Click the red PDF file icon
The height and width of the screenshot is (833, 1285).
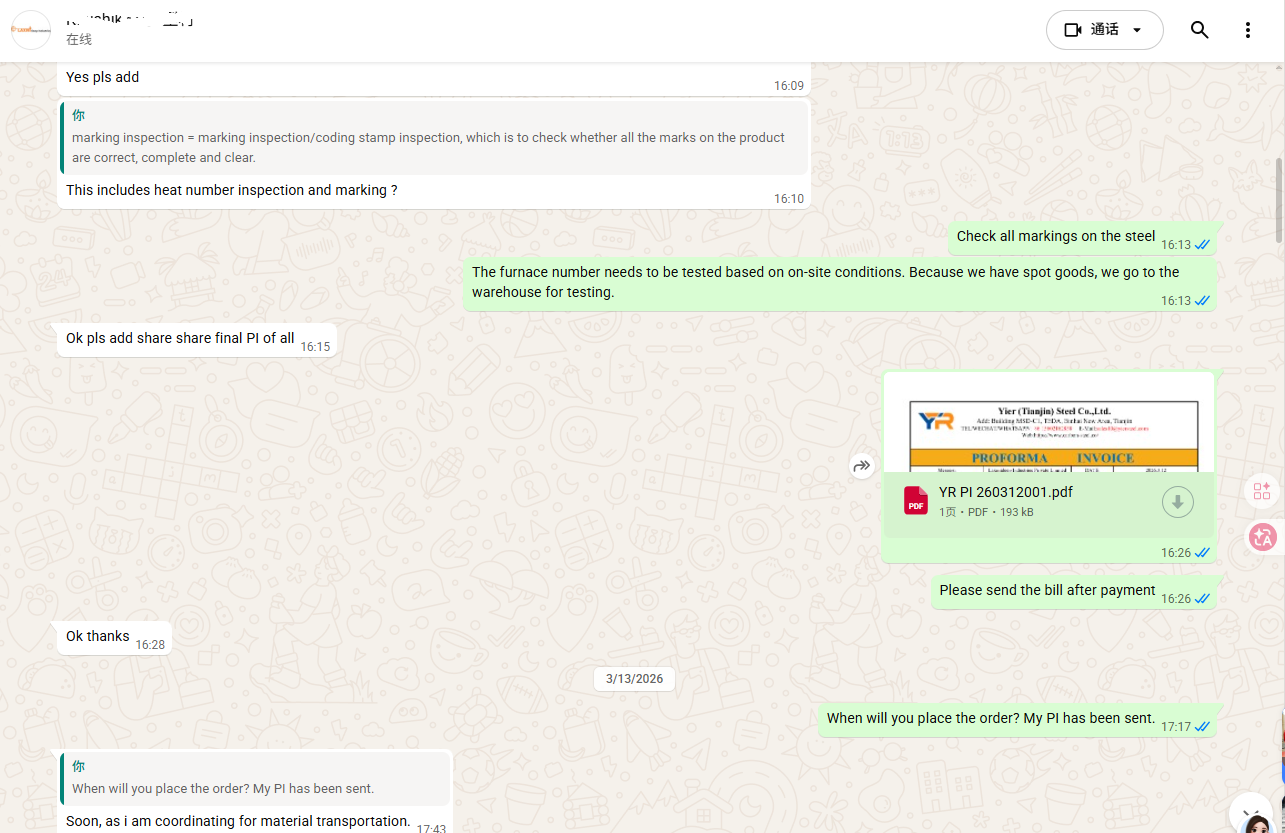(916, 501)
